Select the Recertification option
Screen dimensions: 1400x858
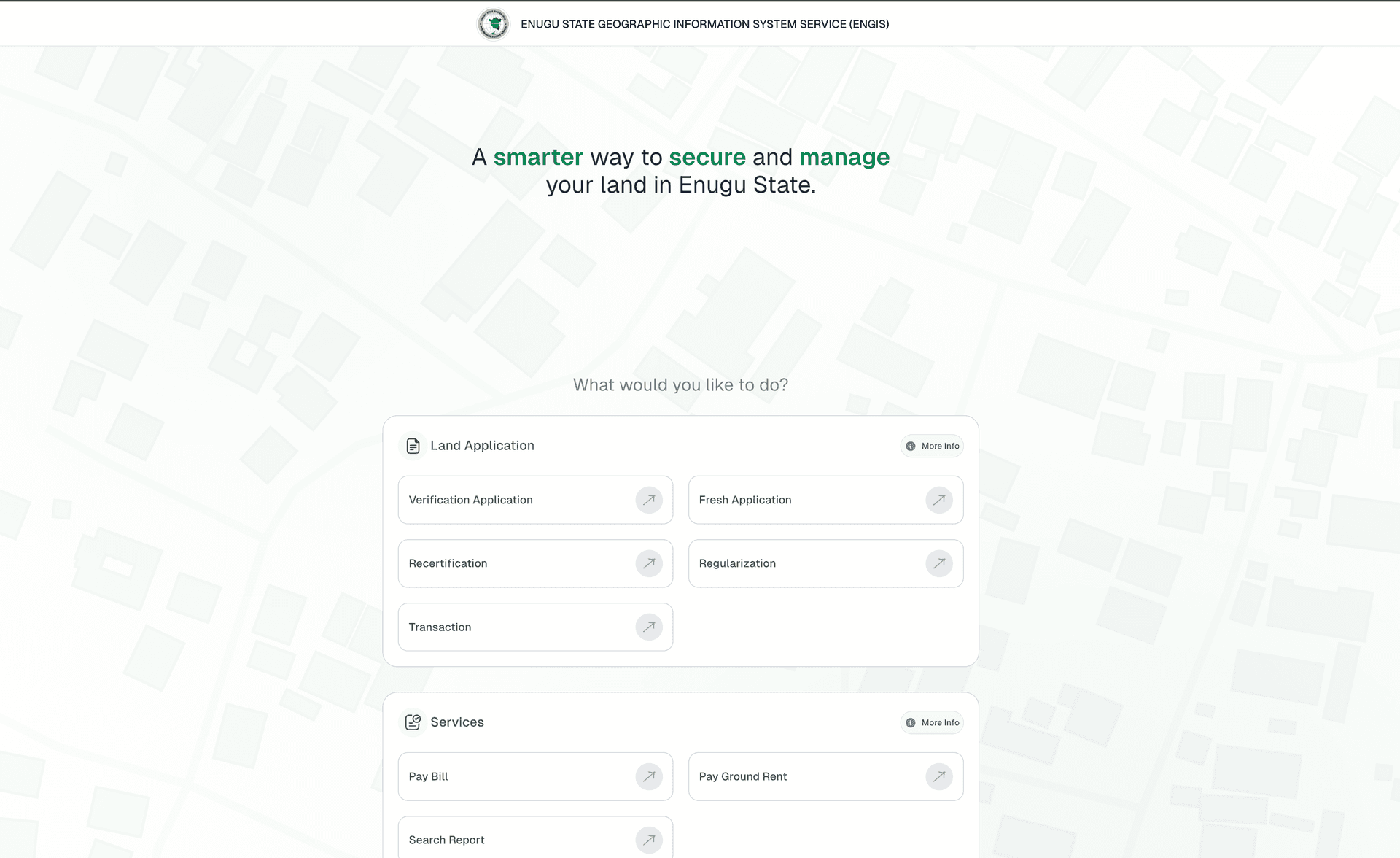pos(448,563)
